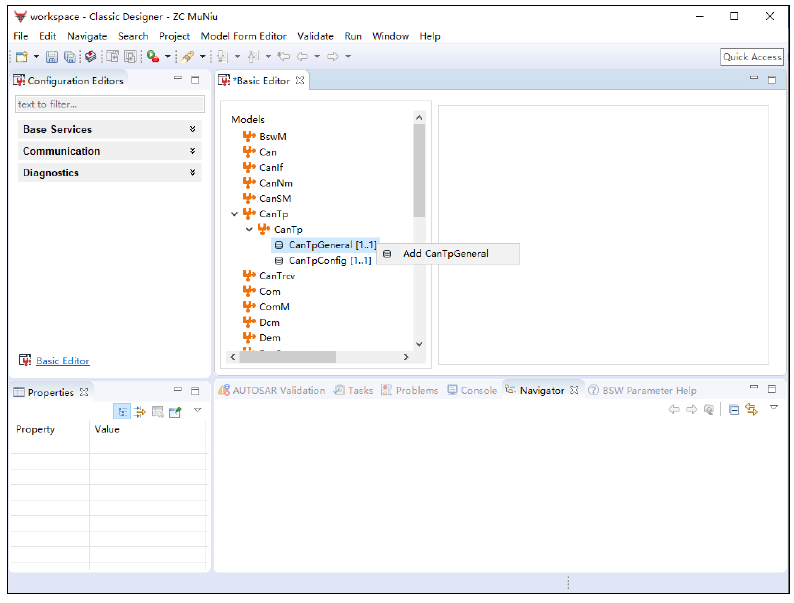This screenshot has width=794, height=603.
Task: Expand the Base Services section
Action: pyautogui.click(x=110, y=130)
